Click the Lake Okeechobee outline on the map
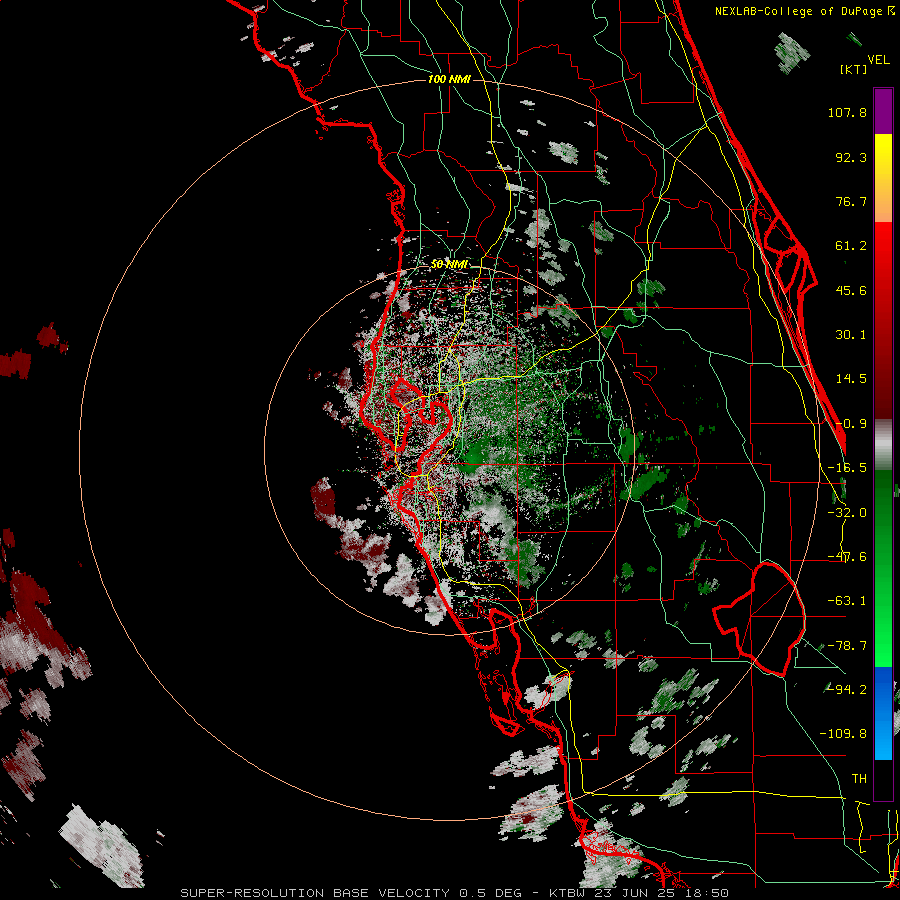This screenshot has width=900, height=900. pos(759,619)
